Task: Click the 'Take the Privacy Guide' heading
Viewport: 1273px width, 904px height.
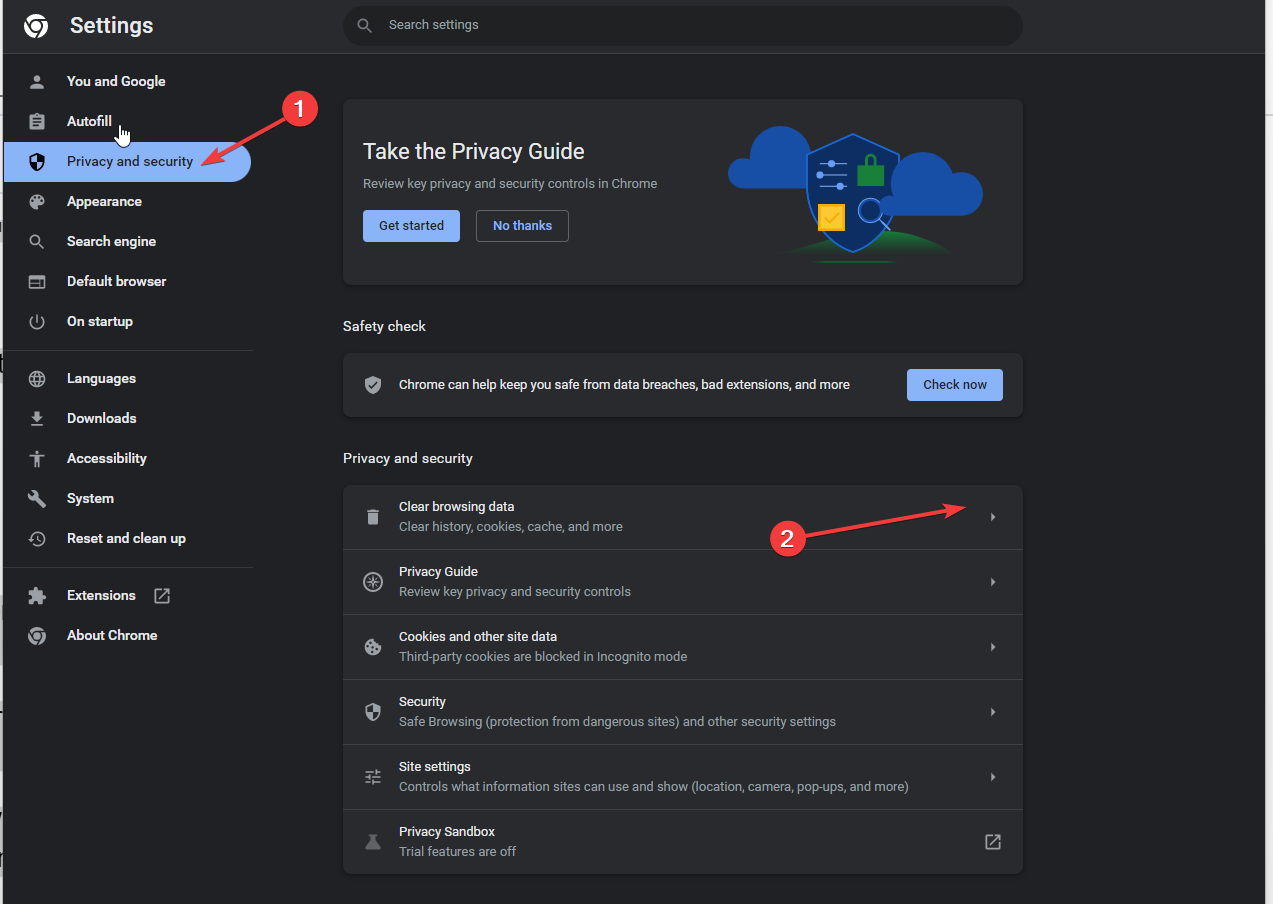Action: pyautogui.click(x=474, y=151)
